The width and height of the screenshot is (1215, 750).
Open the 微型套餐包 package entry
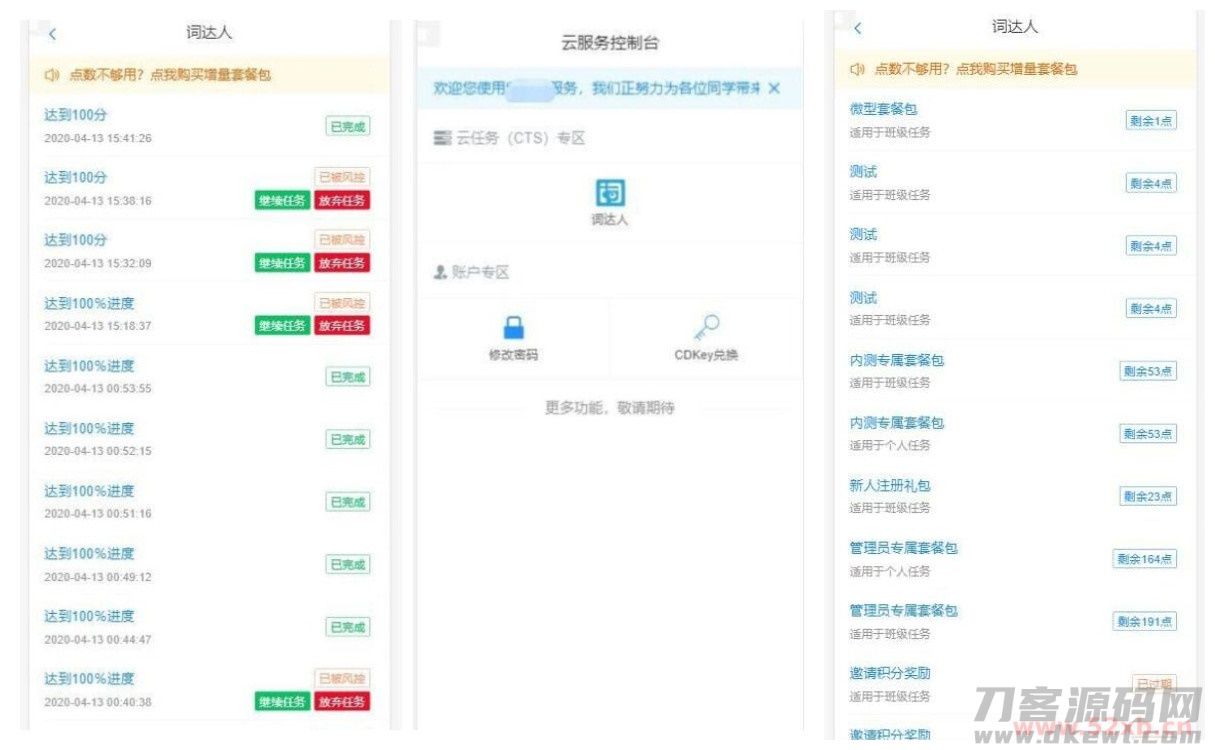point(883,109)
